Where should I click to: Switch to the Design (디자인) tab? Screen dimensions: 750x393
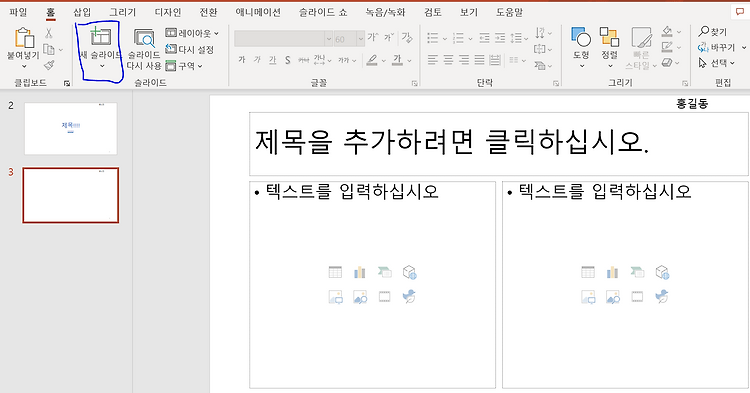coord(167,12)
